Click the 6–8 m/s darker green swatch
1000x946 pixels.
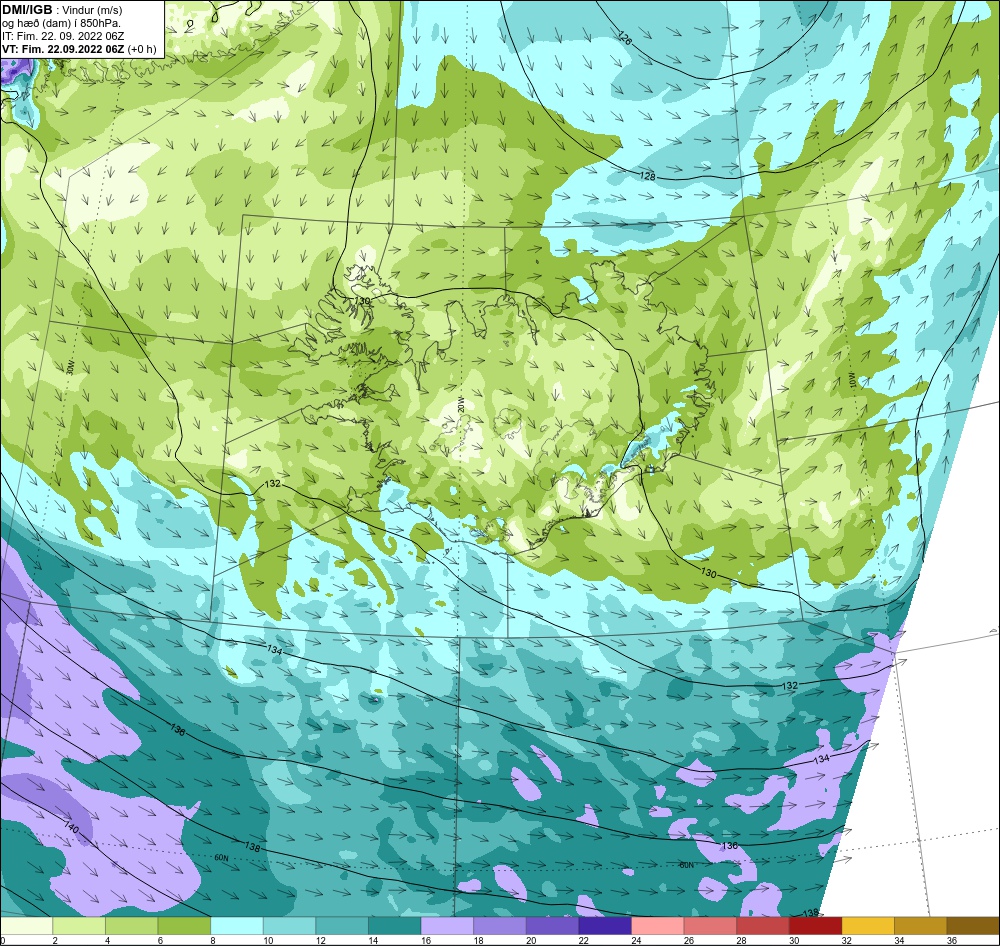click(184, 926)
